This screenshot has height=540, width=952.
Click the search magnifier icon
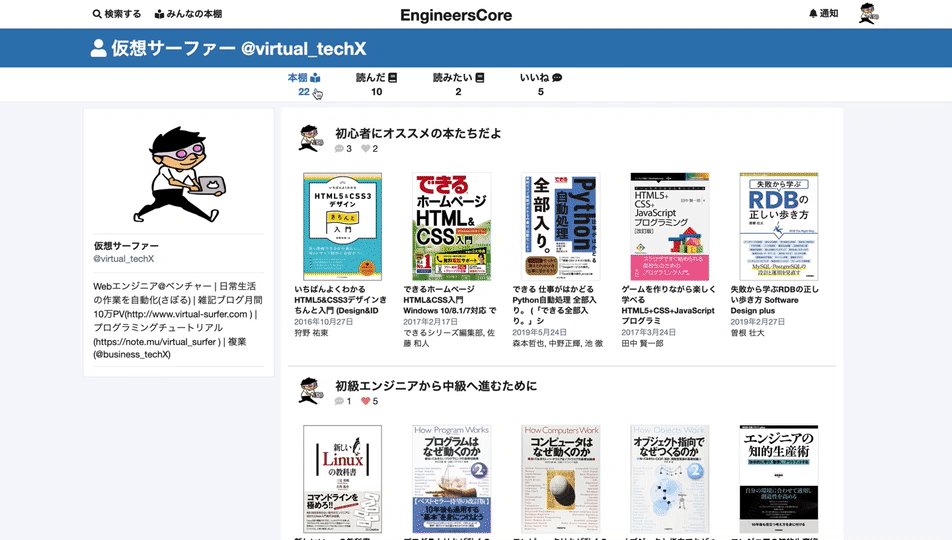tap(97, 13)
